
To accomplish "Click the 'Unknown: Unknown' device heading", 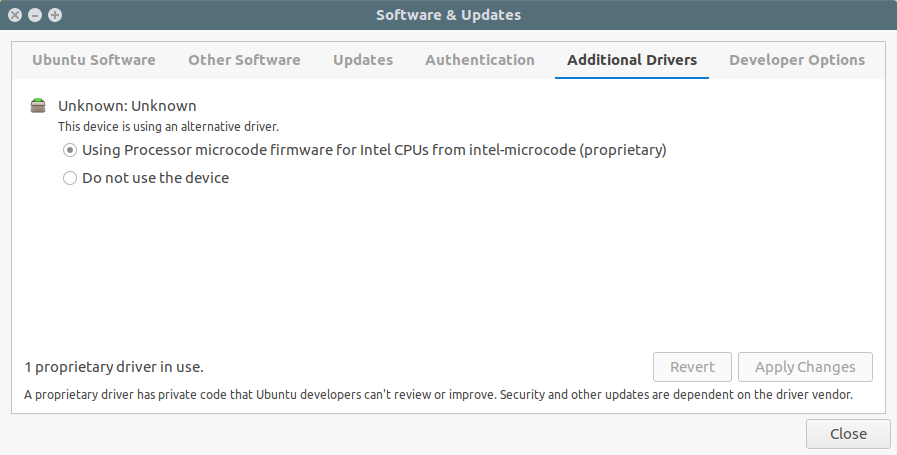I will (x=127, y=106).
